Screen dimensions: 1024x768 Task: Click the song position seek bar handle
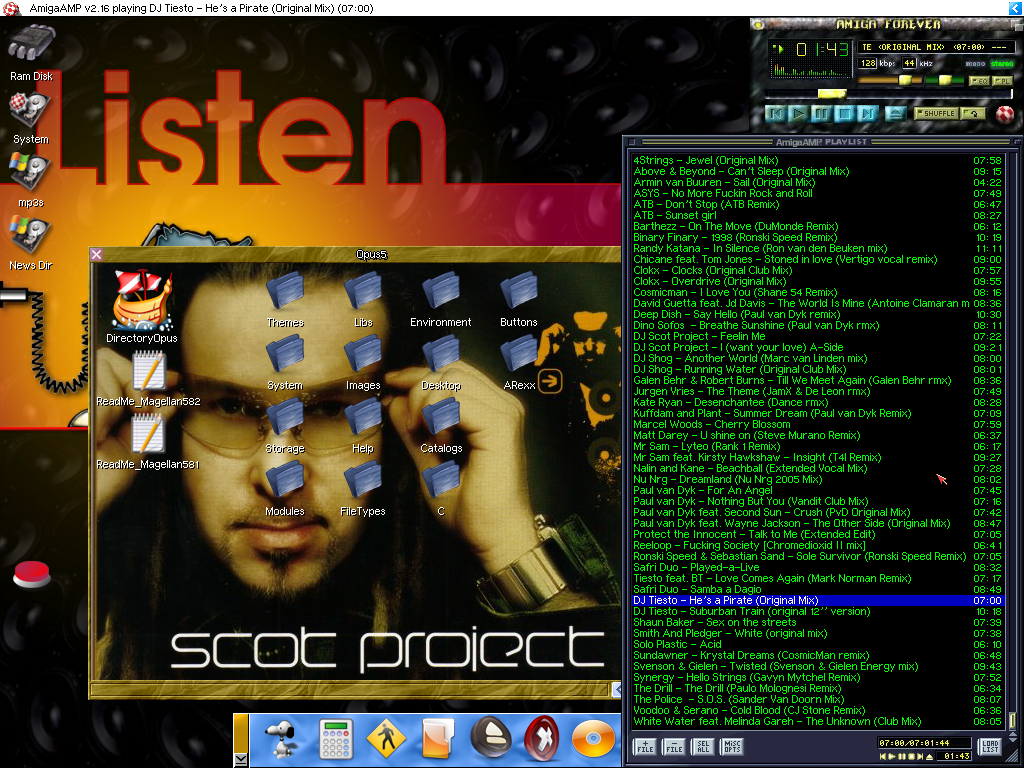click(x=832, y=94)
